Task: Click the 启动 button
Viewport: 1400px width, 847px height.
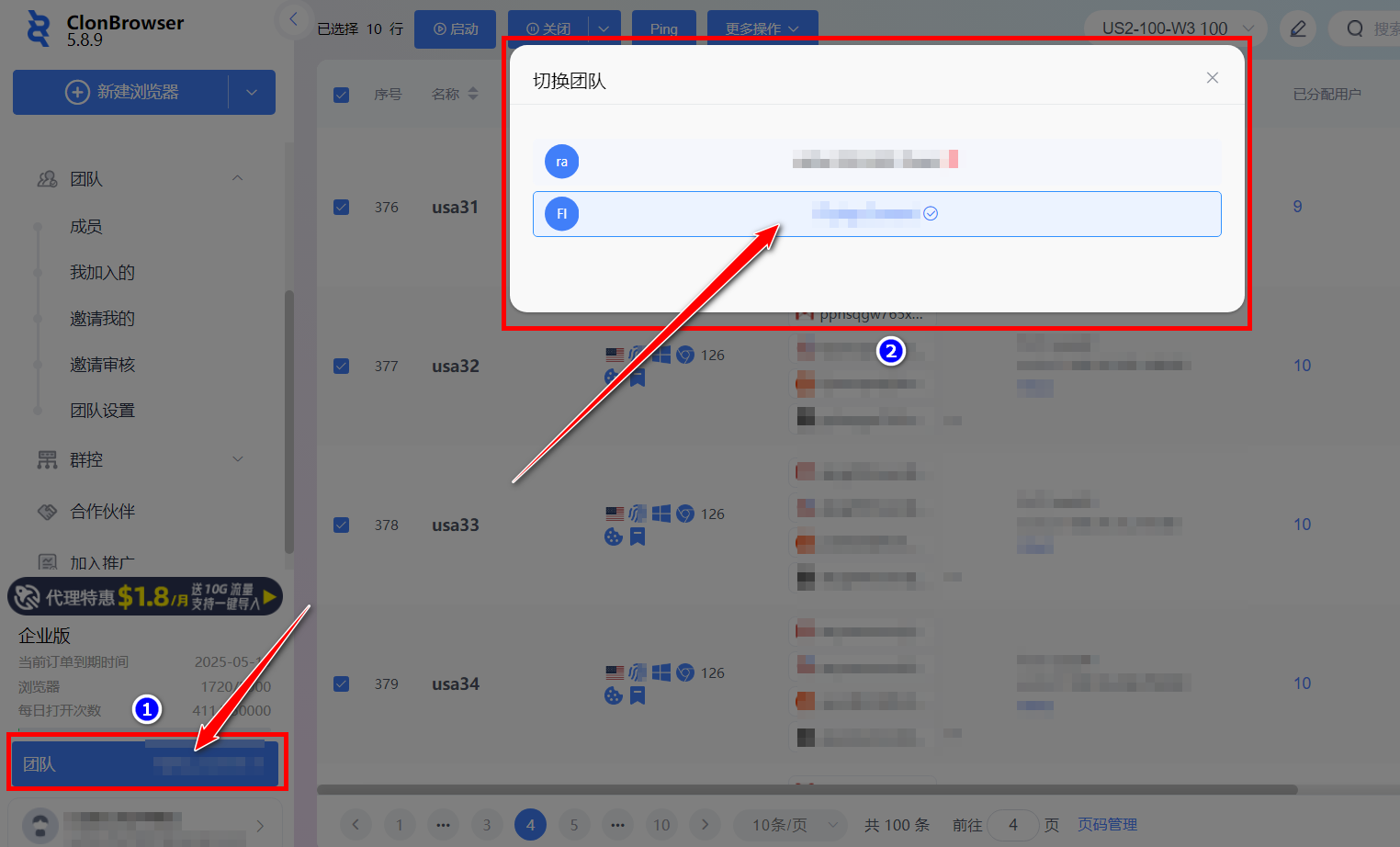Action: [455, 29]
